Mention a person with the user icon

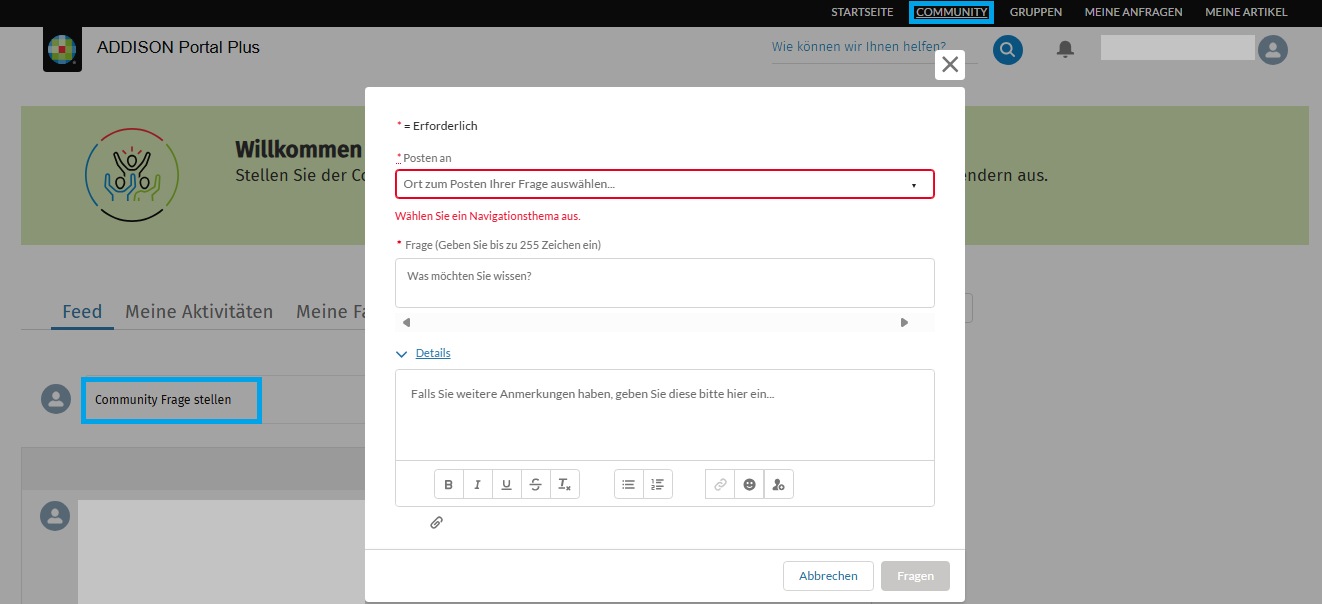click(778, 485)
